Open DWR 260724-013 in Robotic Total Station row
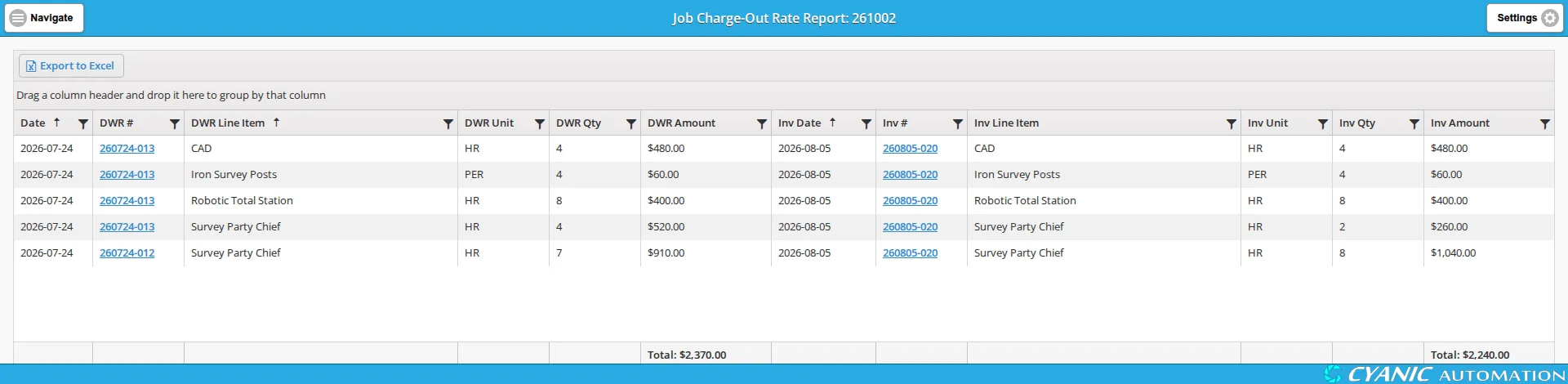The width and height of the screenshot is (1568, 384). (x=127, y=201)
